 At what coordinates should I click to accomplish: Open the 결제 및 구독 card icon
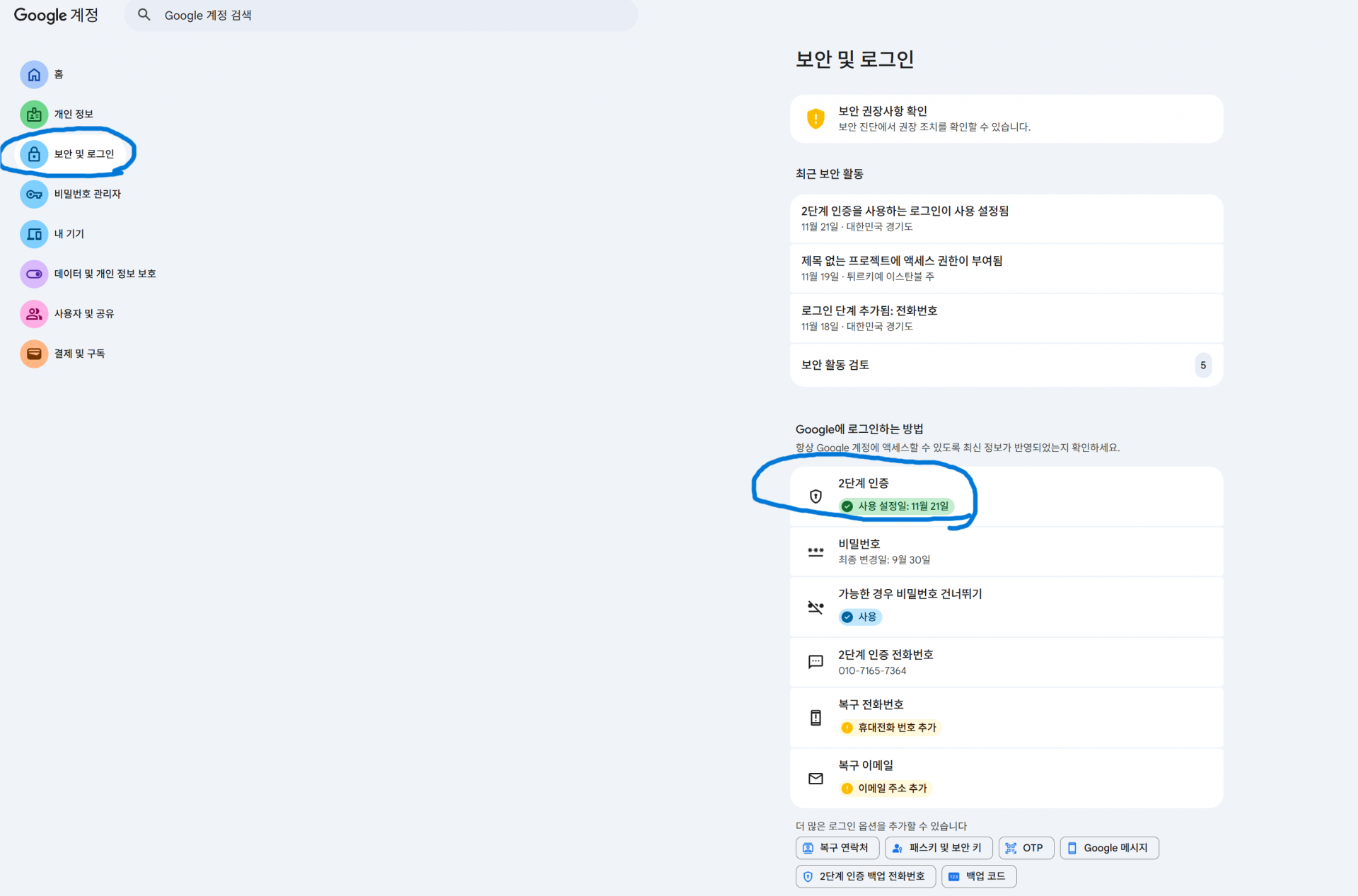point(34,354)
